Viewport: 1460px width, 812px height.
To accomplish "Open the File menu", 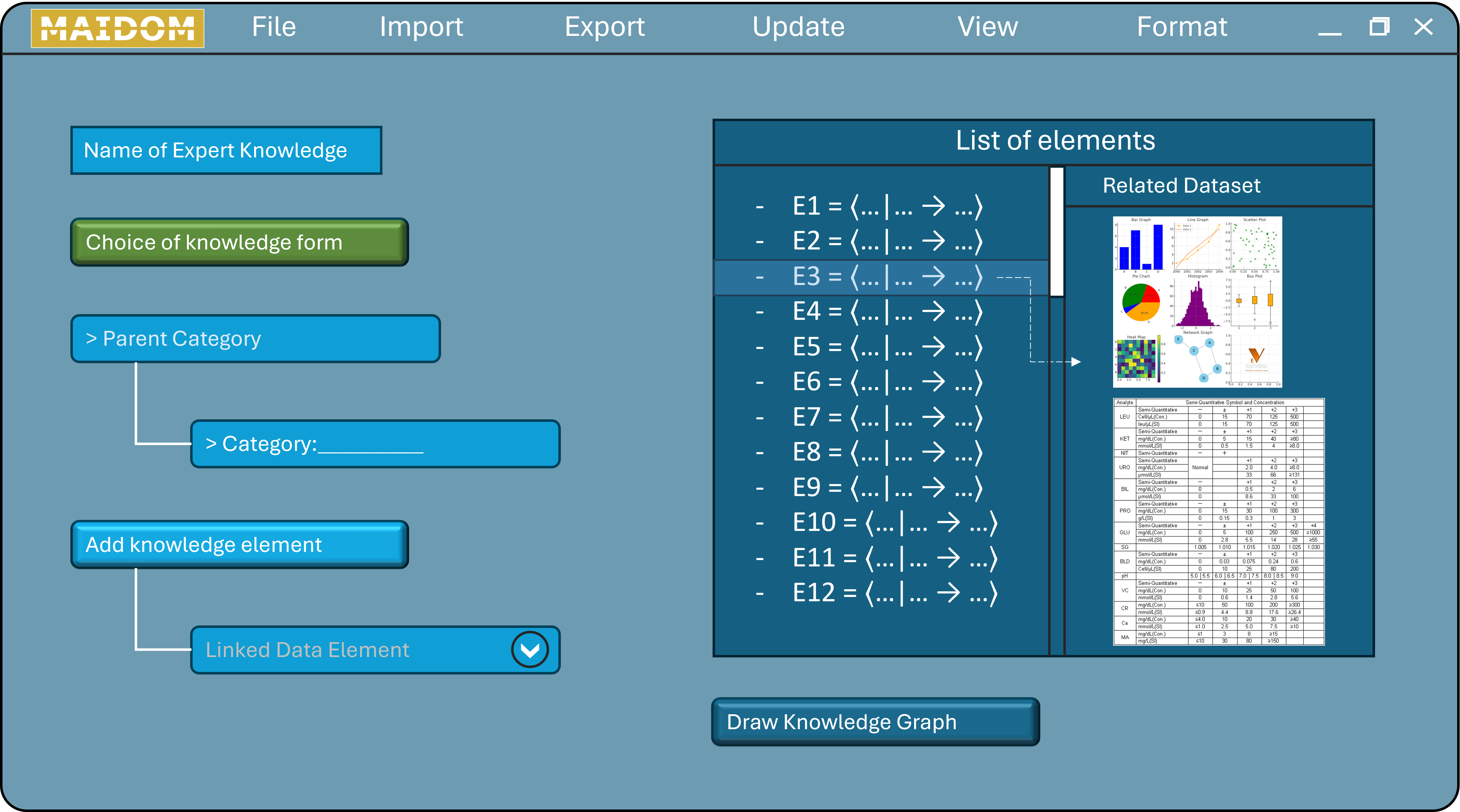I will pos(274,27).
